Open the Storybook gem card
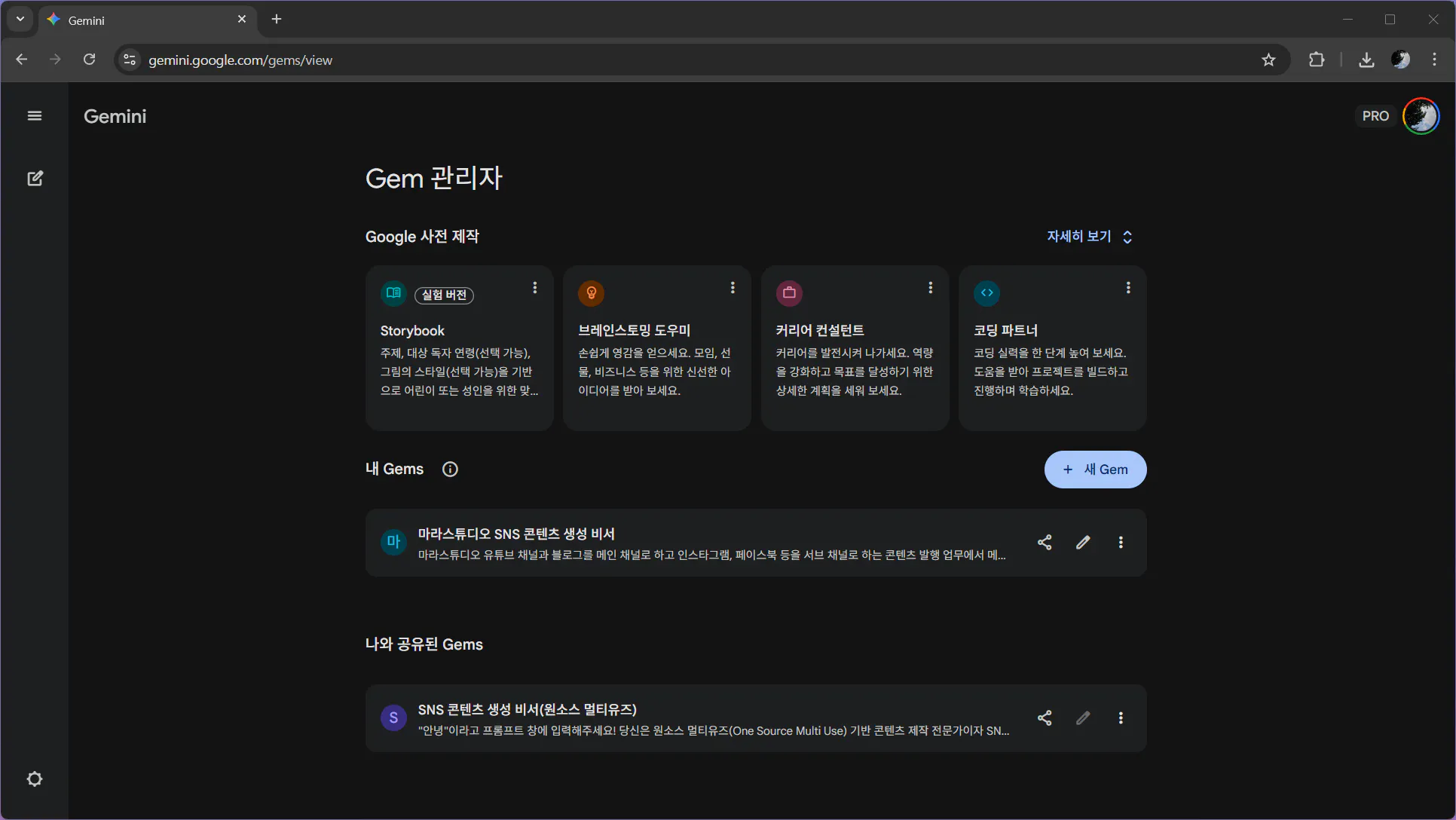 pyautogui.click(x=460, y=348)
